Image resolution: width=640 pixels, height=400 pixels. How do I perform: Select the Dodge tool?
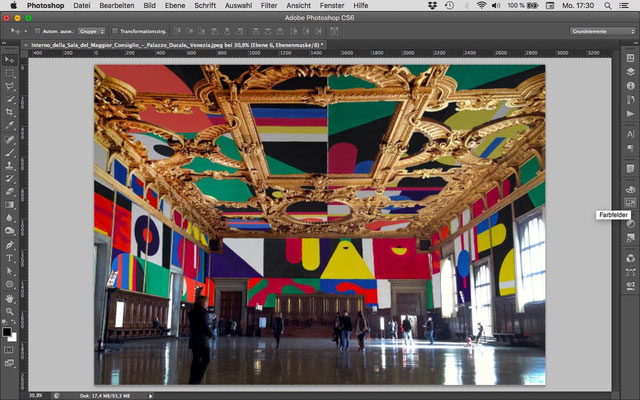click(9, 231)
